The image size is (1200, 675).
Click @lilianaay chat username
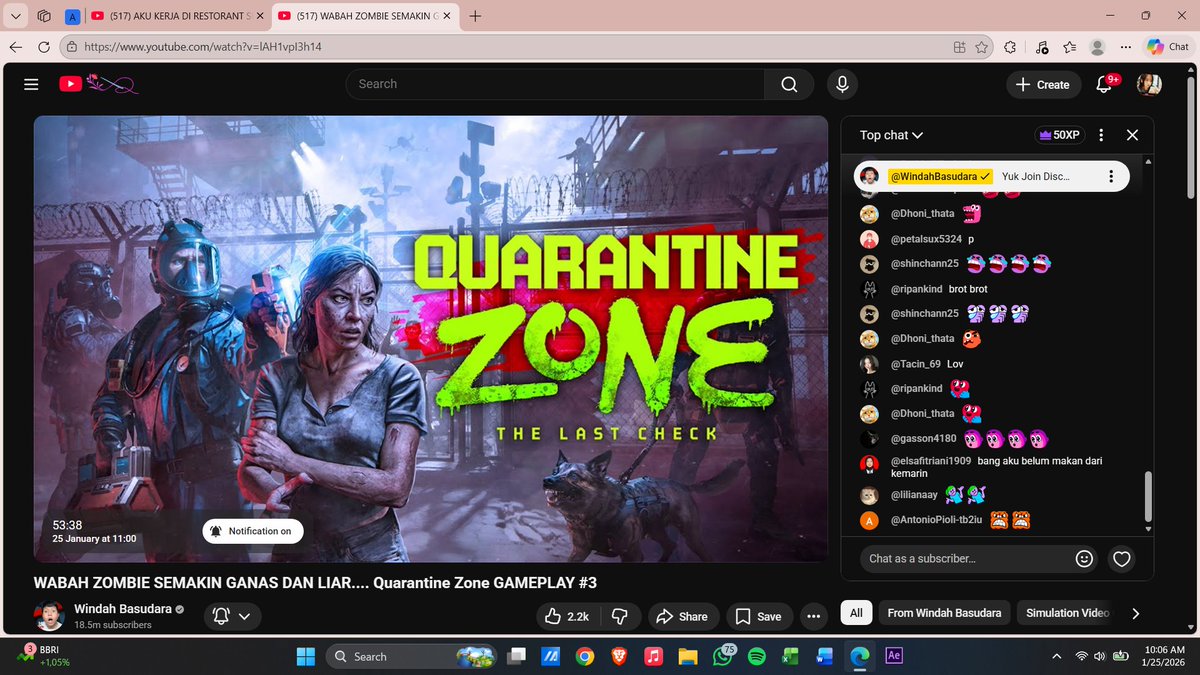915,496
